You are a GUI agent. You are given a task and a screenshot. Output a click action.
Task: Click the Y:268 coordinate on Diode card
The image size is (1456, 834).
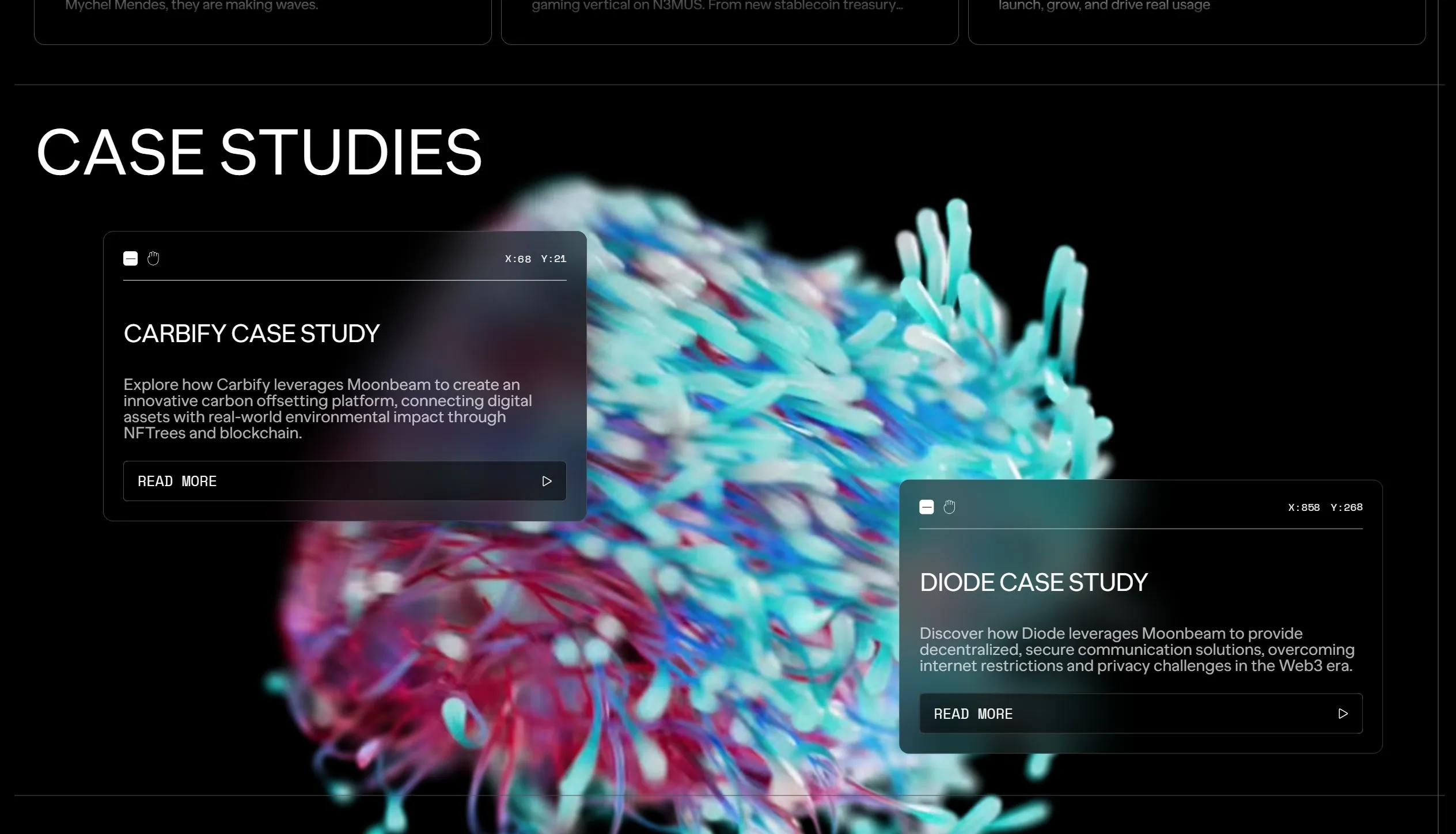point(1347,507)
